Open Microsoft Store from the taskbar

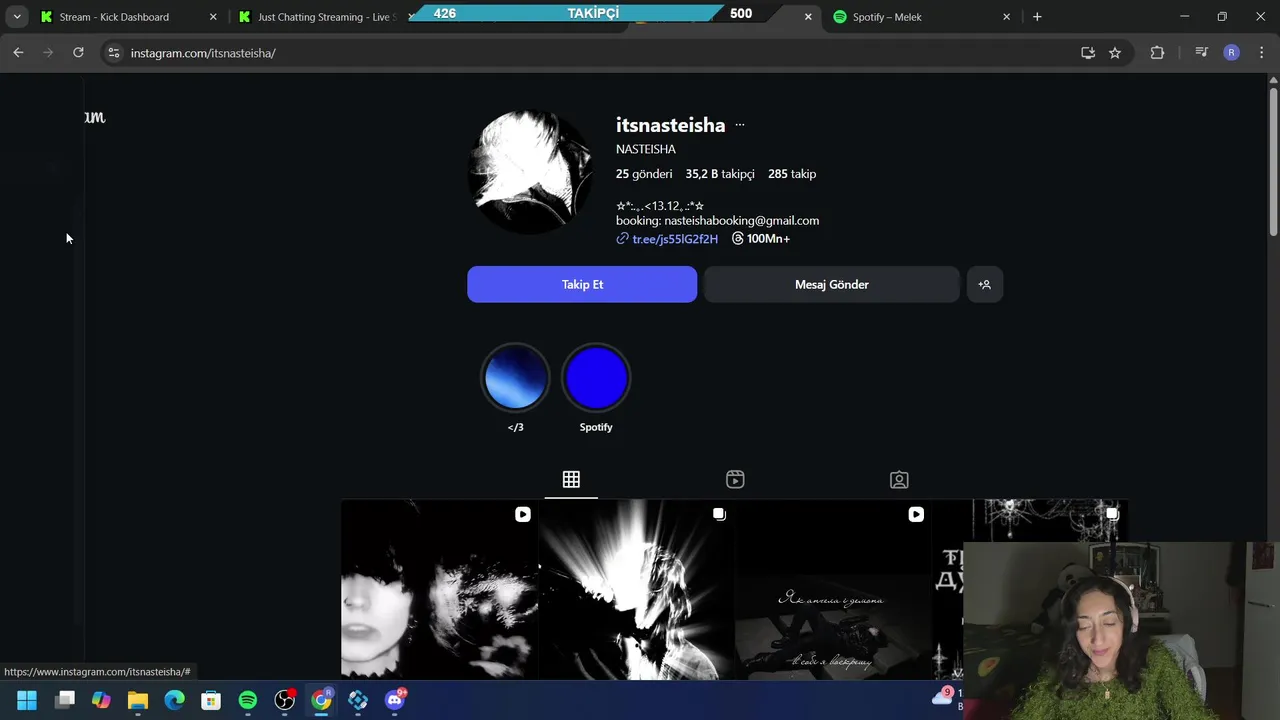click(211, 700)
